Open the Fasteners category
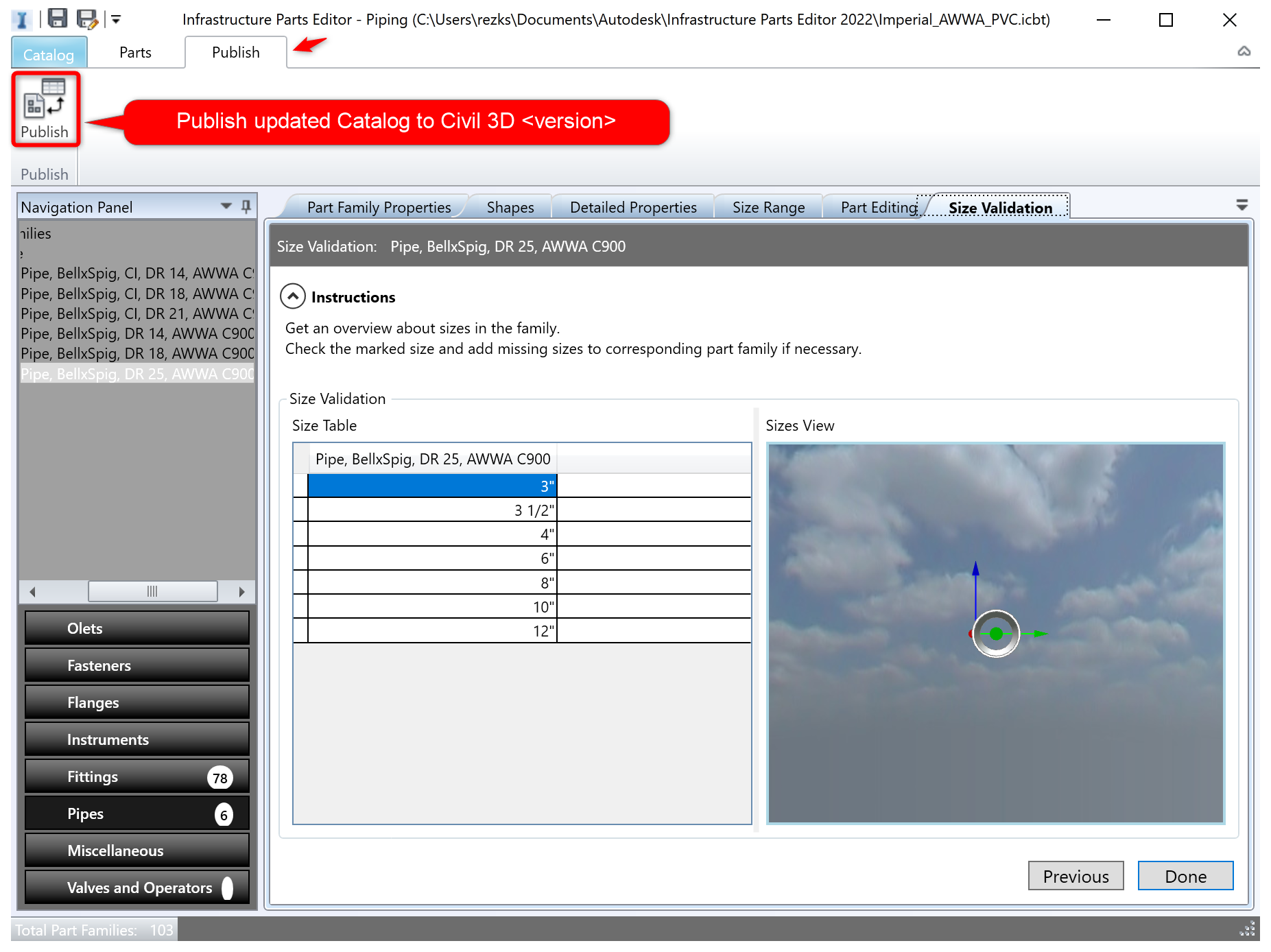 click(x=137, y=665)
